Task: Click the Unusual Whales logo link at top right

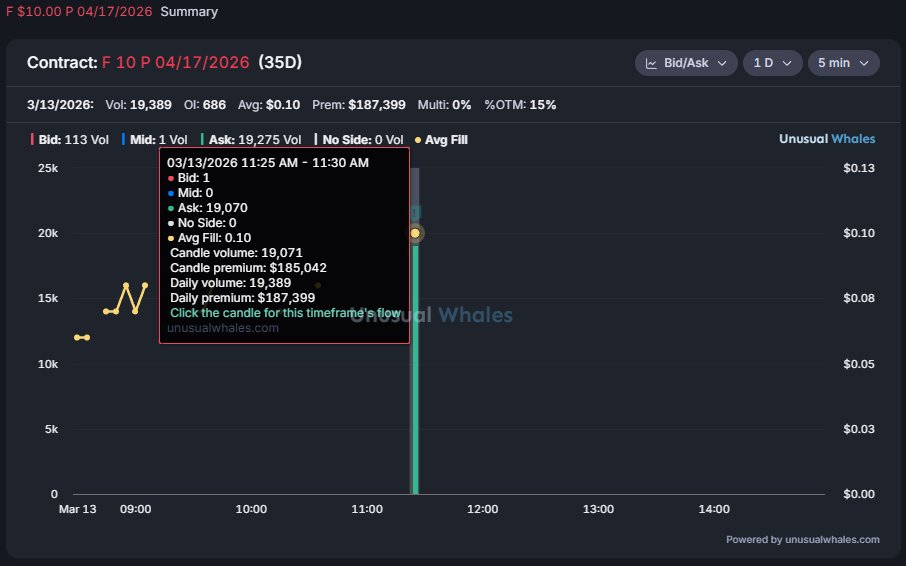Action: (x=827, y=139)
